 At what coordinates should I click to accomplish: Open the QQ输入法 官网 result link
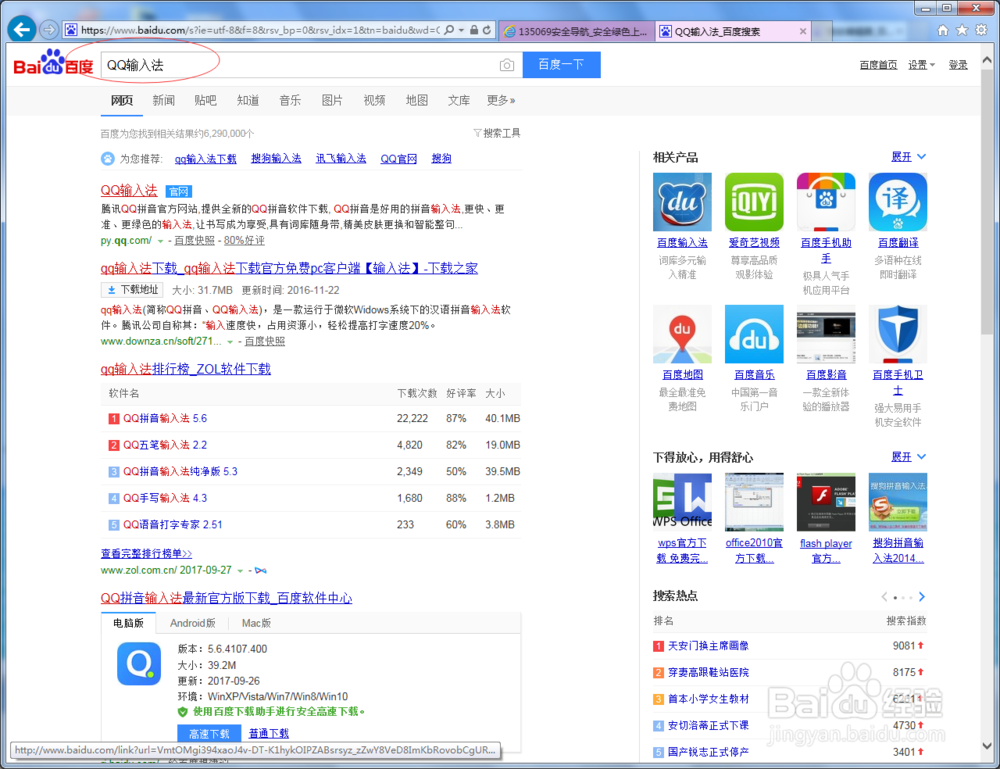[129, 191]
